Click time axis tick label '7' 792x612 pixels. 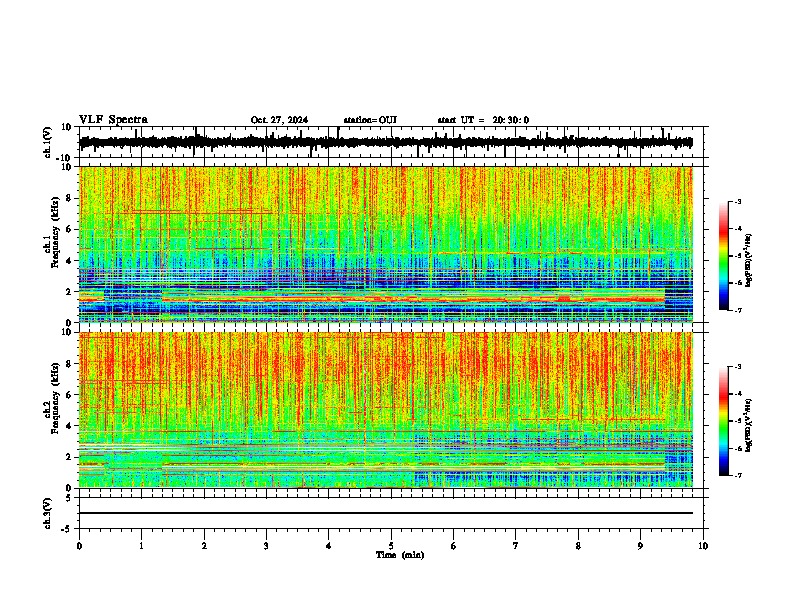tap(516, 546)
